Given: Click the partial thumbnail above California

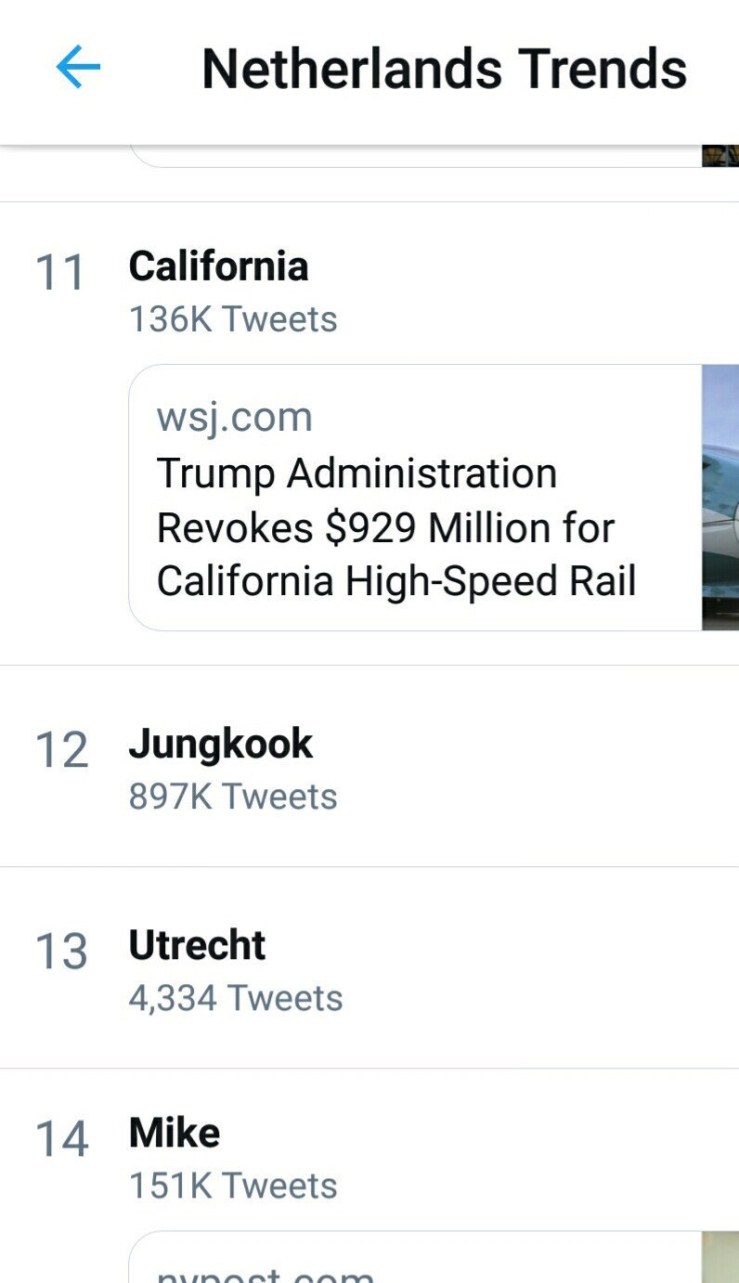Looking at the screenshot, I should tap(720, 155).
